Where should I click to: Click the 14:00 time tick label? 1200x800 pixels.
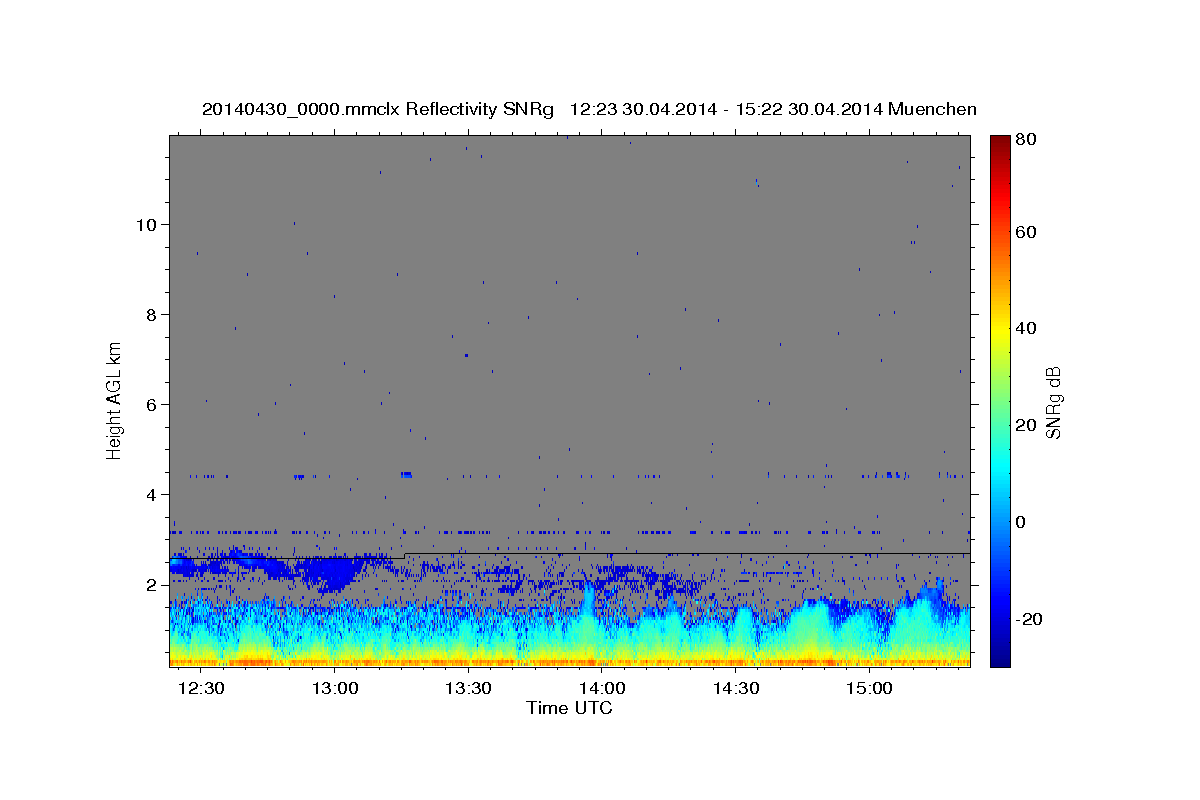(x=602, y=688)
